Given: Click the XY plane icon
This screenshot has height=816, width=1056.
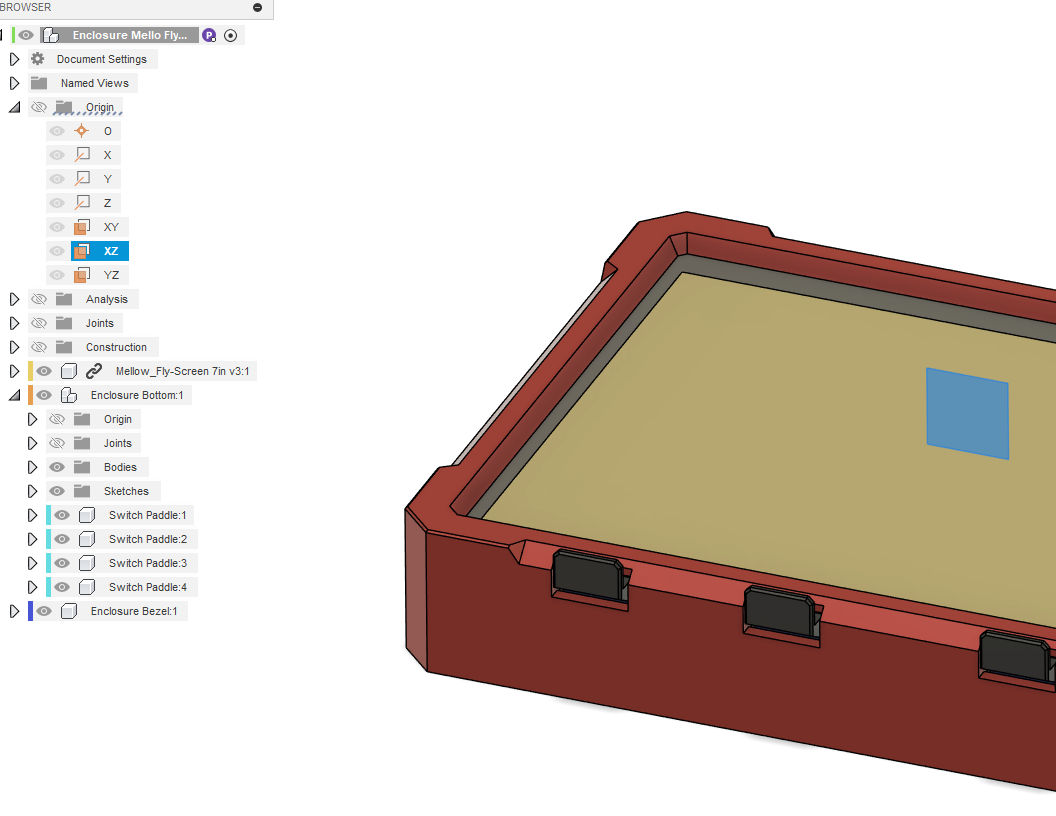Looking at the screenshot, I should (x=82, y=227).
